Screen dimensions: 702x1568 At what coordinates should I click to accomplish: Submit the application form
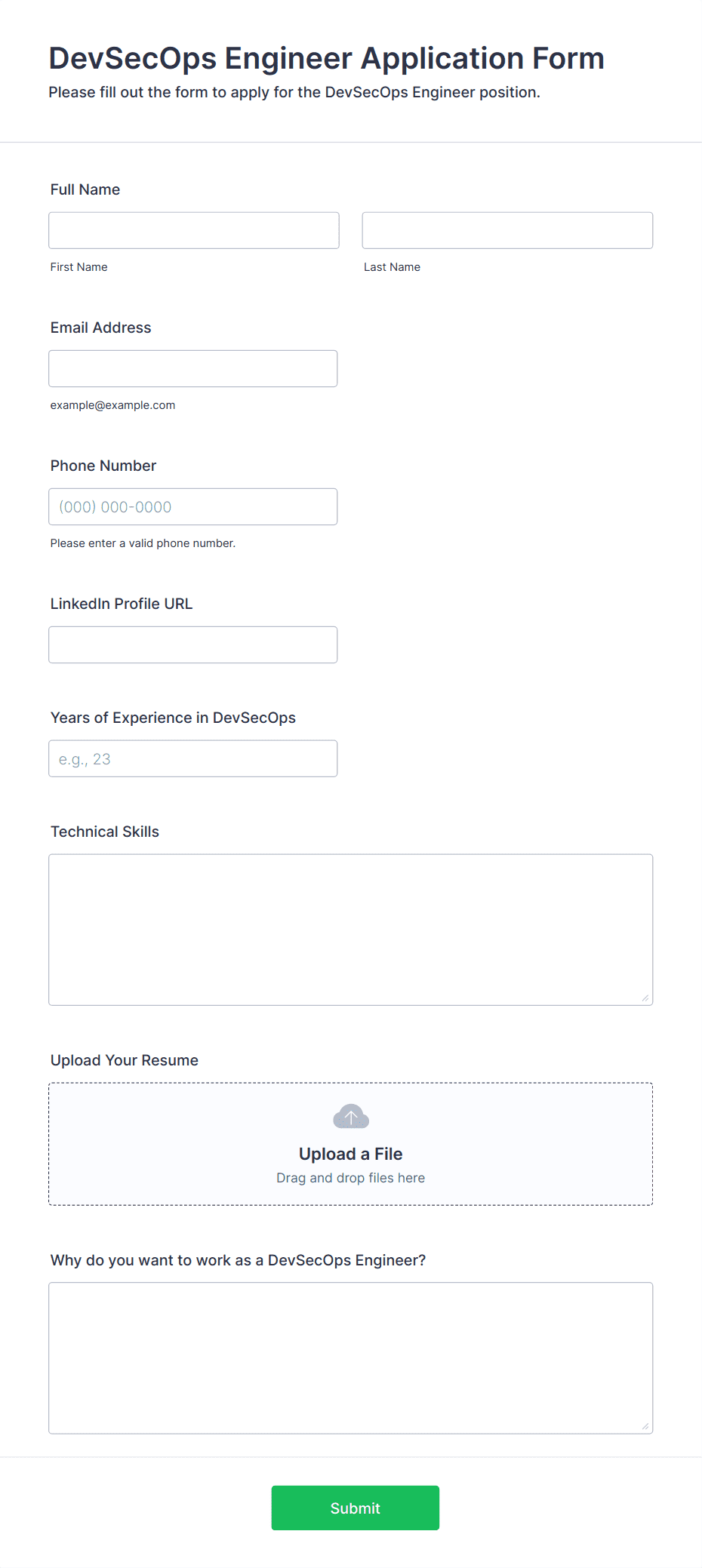[x=356, y=1508]
